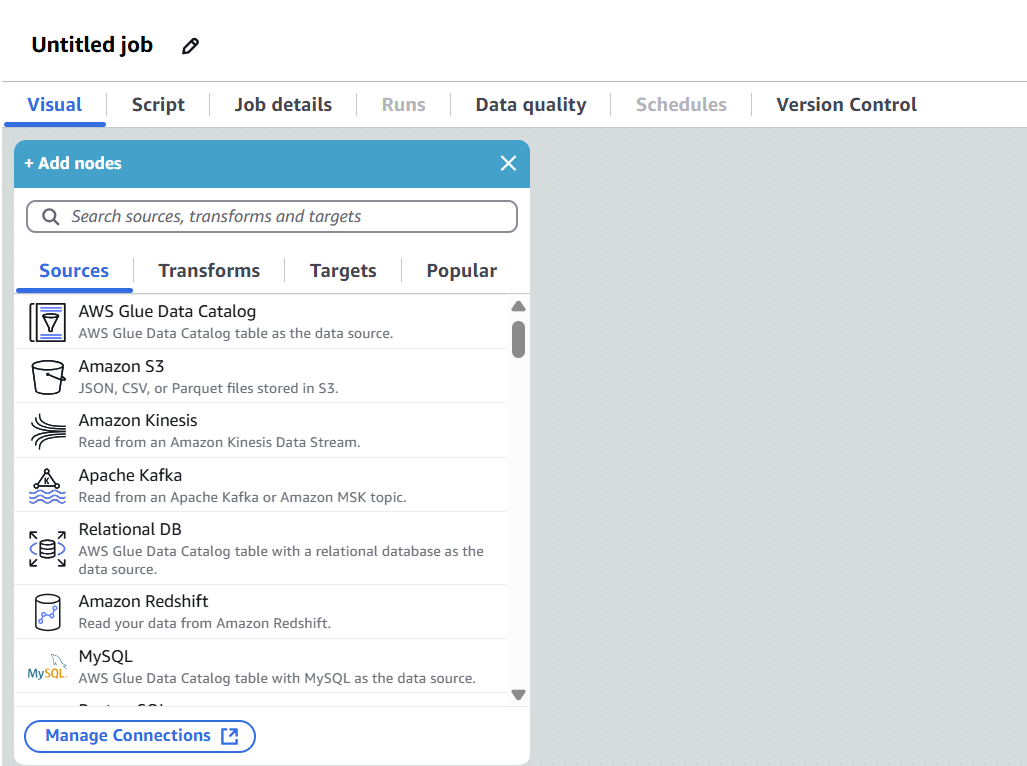The width and height of the screenshot is (1027, 766).
Task: Click the scroll down arrow in sources list
Action: click(x=518, y=695)
